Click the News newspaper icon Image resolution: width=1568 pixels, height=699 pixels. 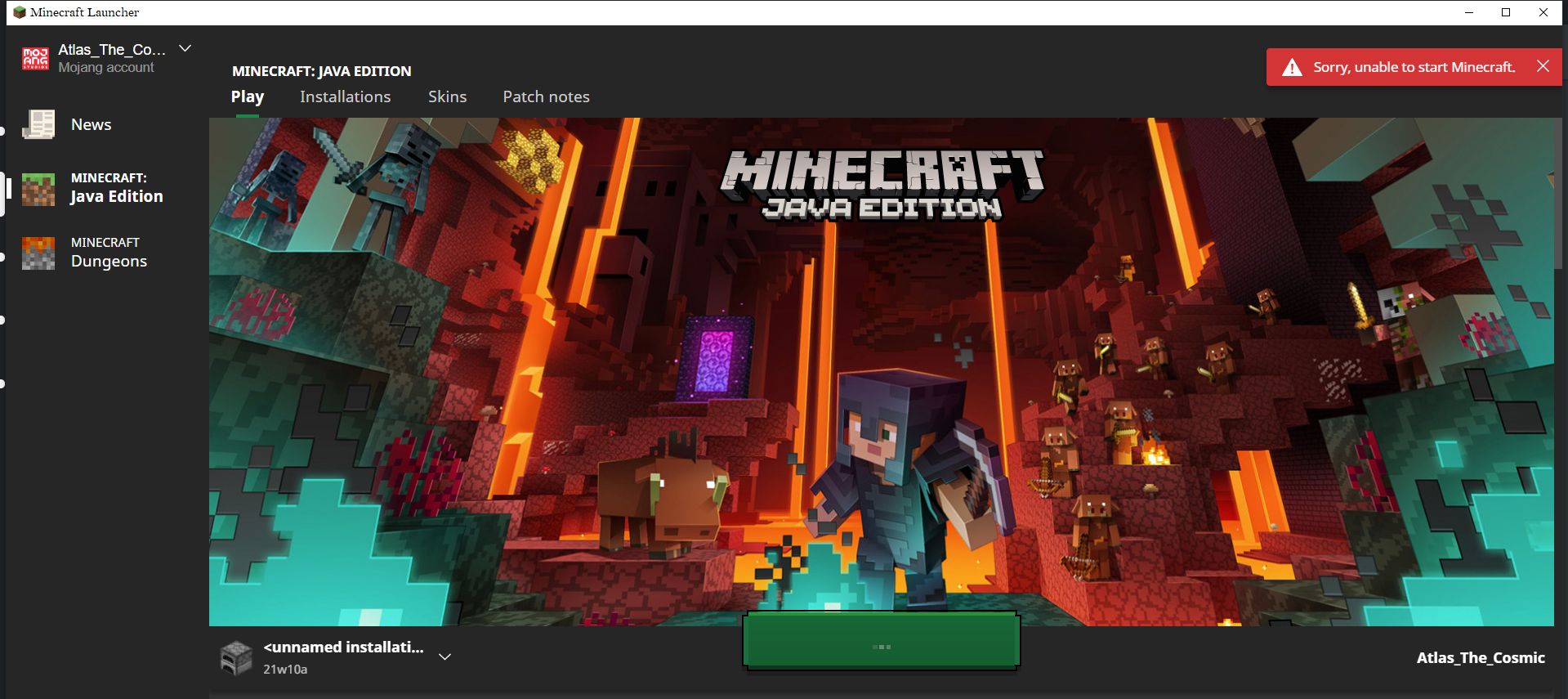[38, 124]
